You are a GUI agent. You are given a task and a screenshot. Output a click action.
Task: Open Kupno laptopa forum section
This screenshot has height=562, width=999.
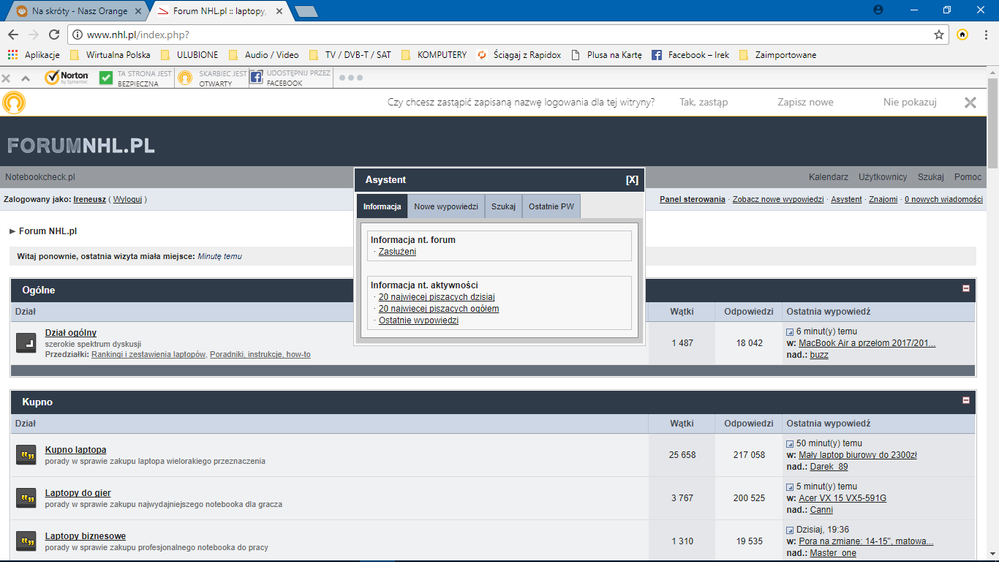click(75, 450)
